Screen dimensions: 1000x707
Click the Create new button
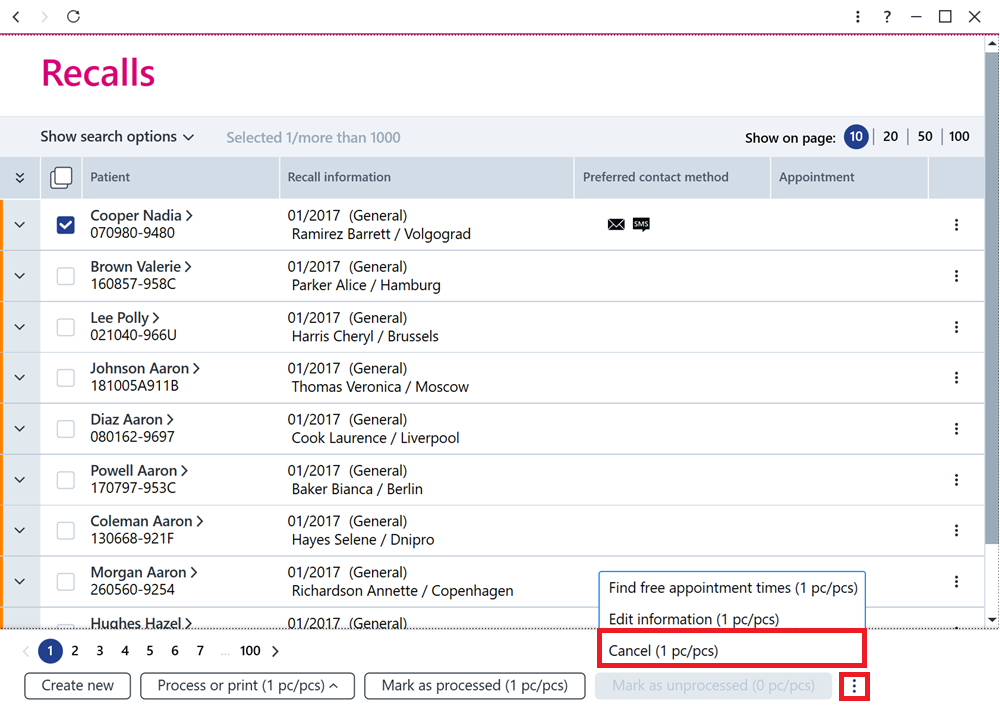[x=78, y=686]
